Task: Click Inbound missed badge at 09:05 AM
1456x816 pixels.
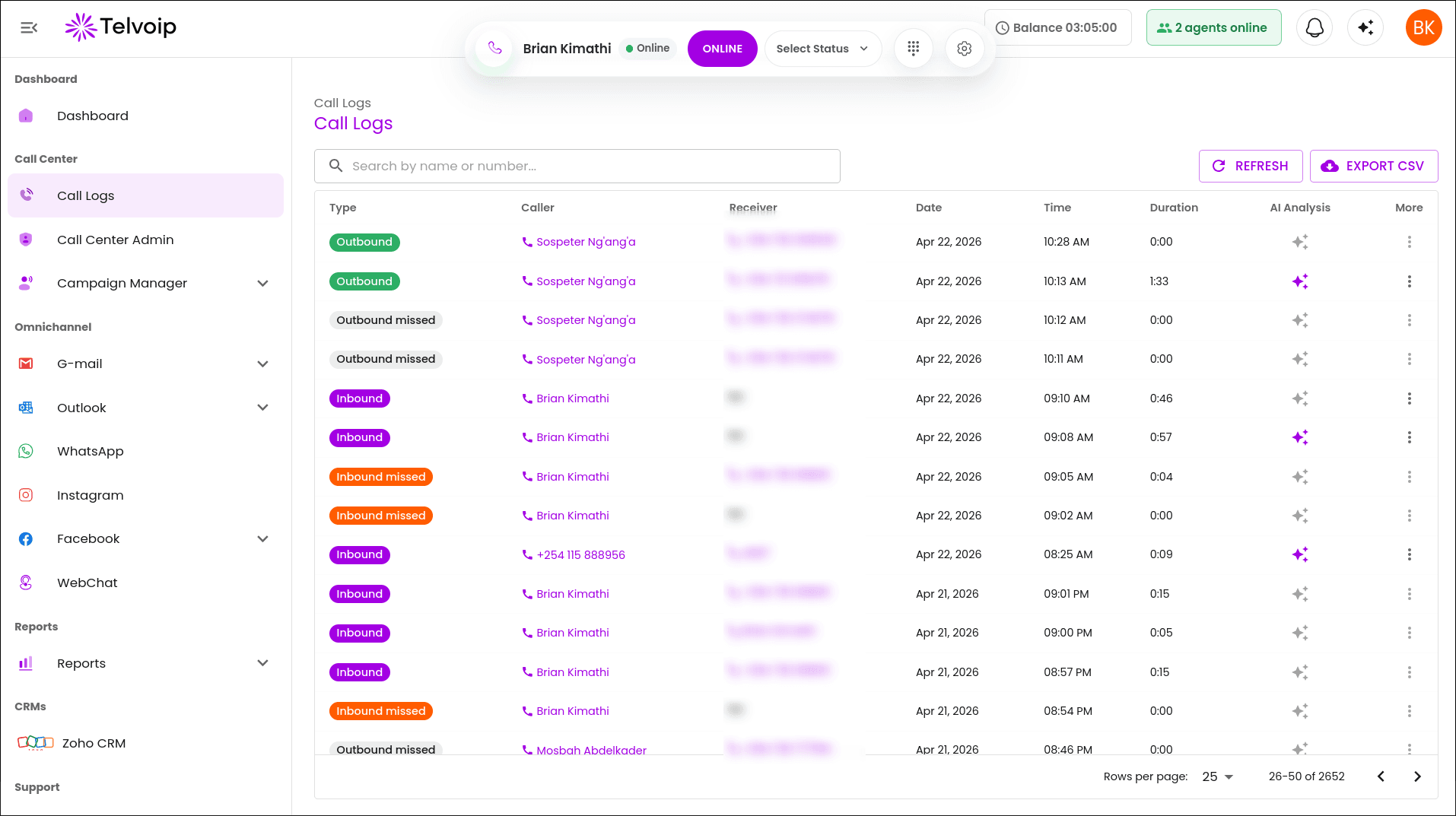Action: (x=381, y=477)
